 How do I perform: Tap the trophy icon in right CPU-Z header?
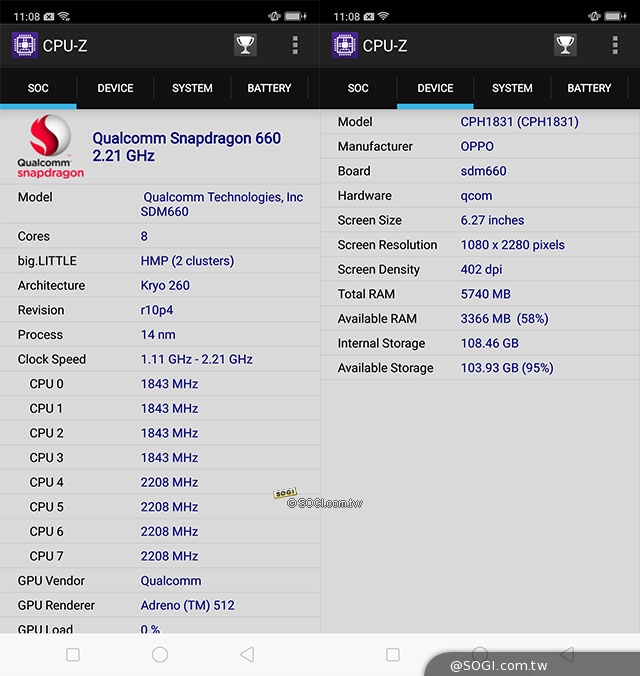pyautogui.click(x=565, y=45)
